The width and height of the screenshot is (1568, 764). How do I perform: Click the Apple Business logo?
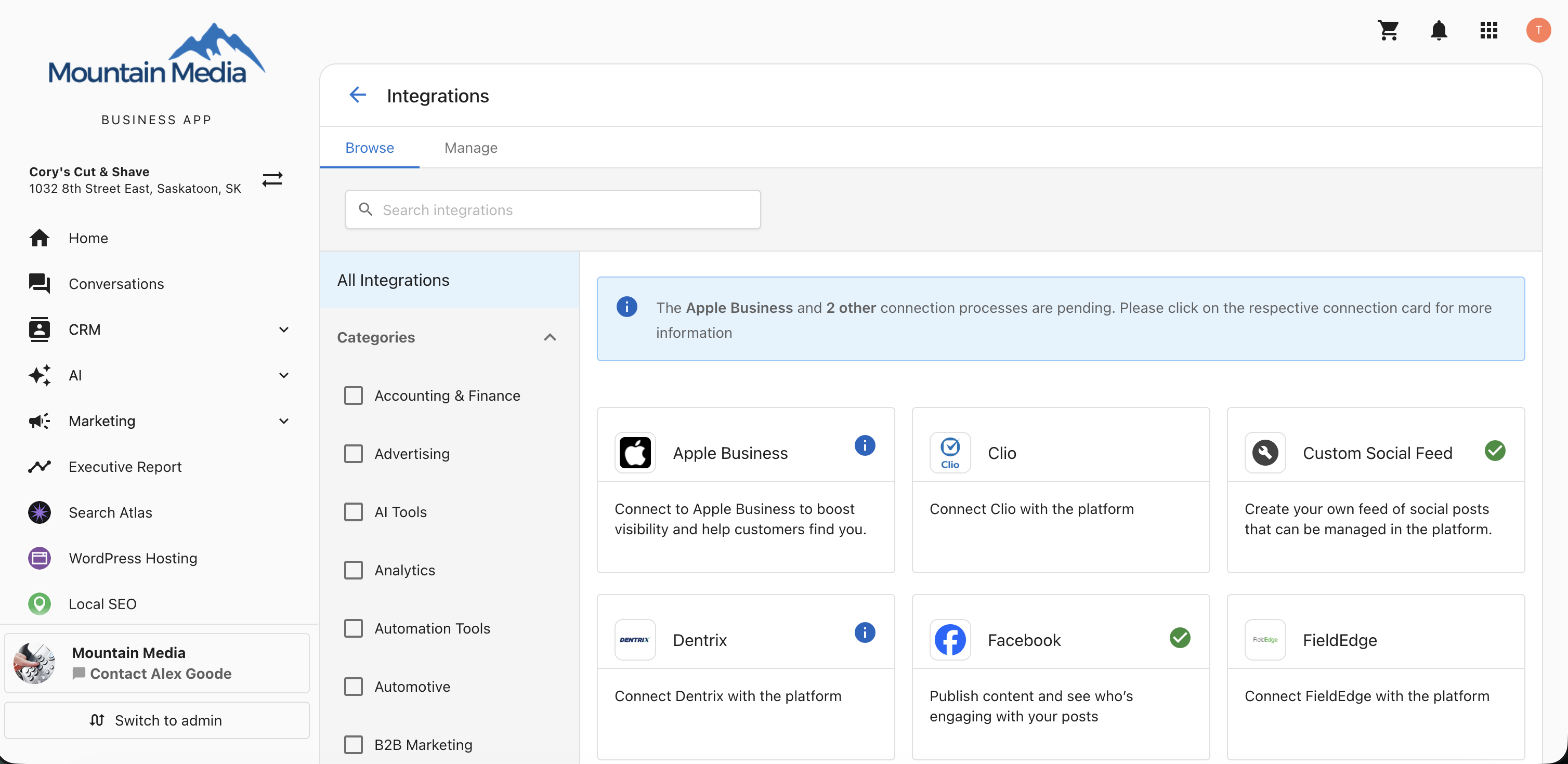(635, 453)
